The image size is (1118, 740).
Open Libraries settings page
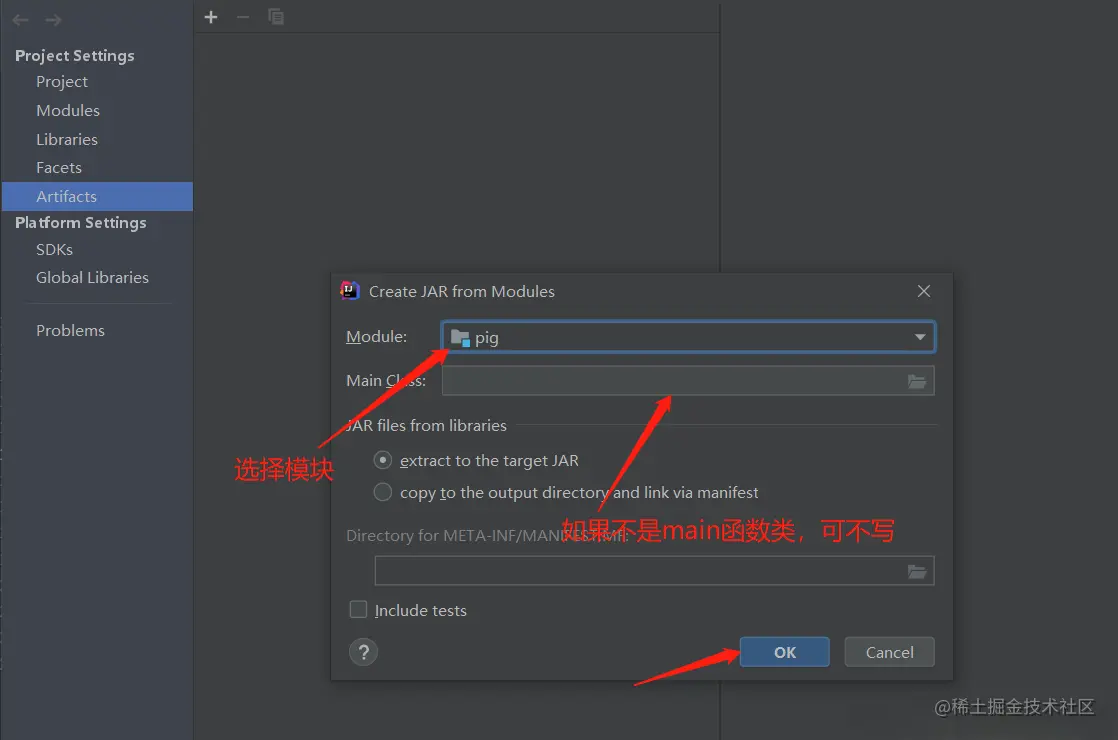[67, 140]
